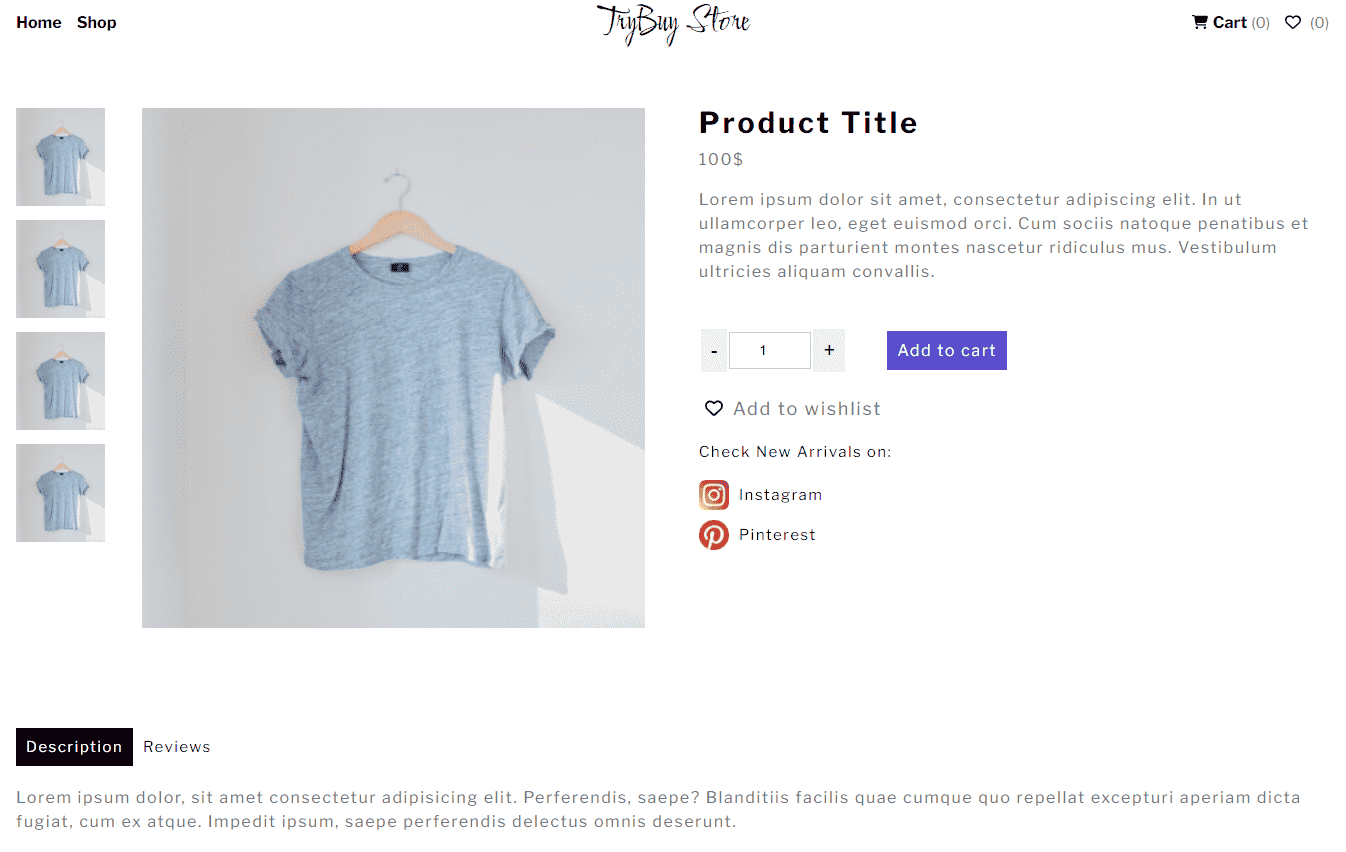Open the Home menu item
The height and width of the screenshot is (852, 1346).
pyautogui.click(x=38, y=22)
